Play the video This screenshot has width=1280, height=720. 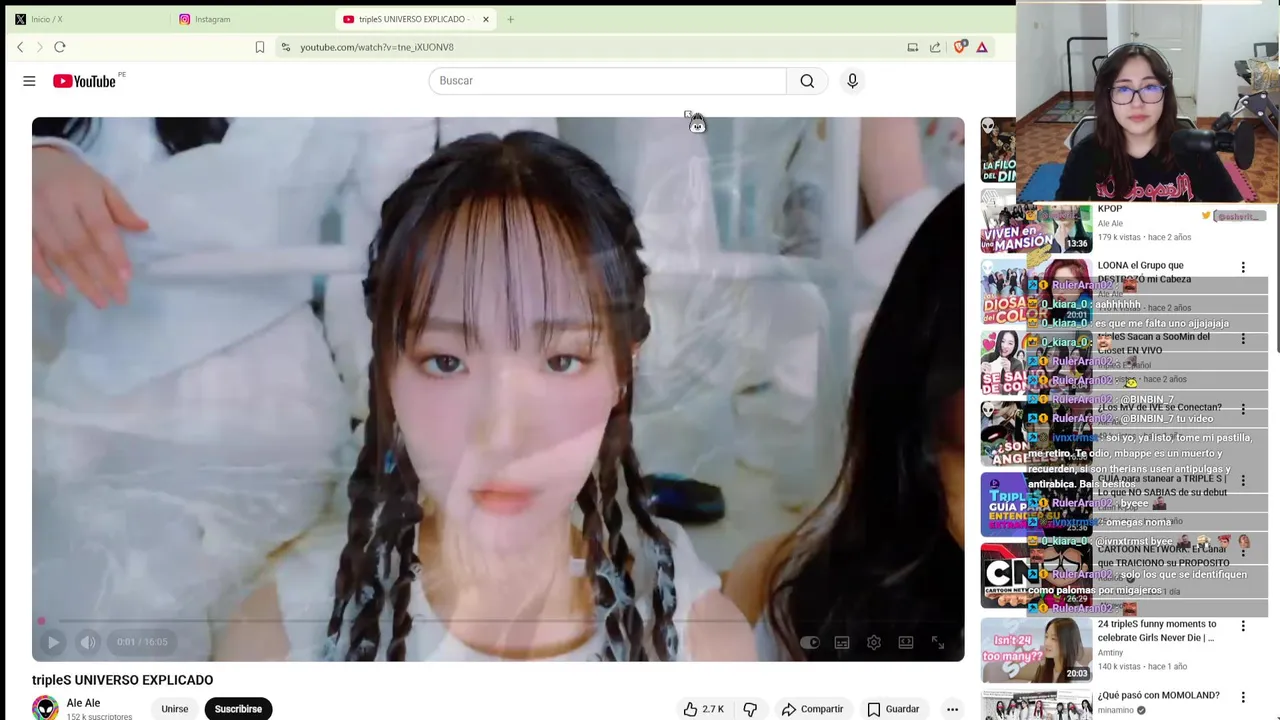[x=53, y=642]
